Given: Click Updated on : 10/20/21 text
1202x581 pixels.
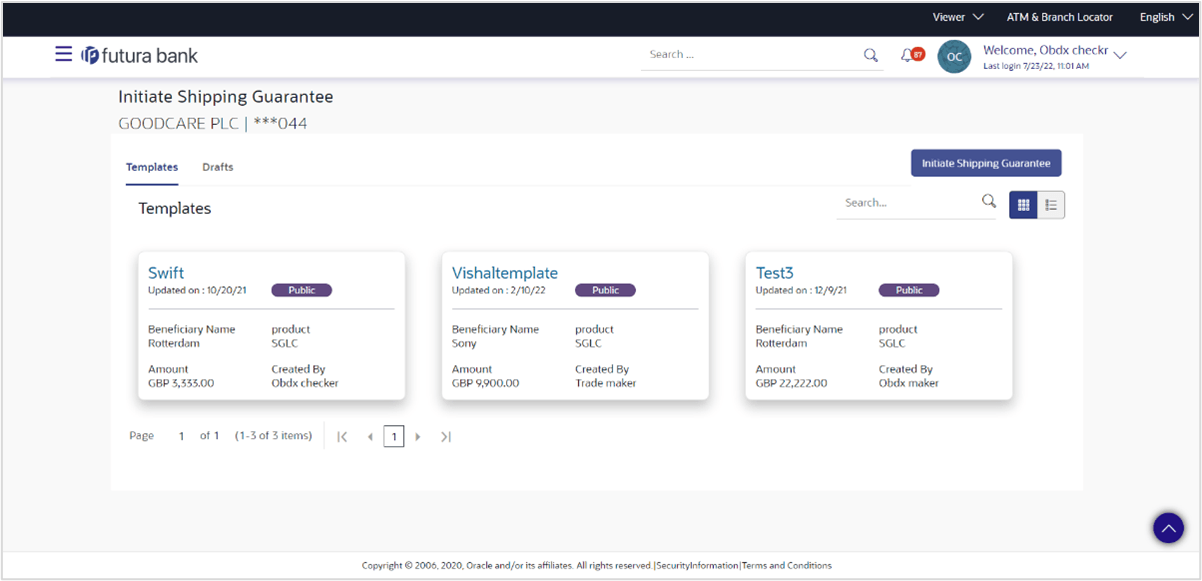Looking at the screenshot, I should point(197,290).
